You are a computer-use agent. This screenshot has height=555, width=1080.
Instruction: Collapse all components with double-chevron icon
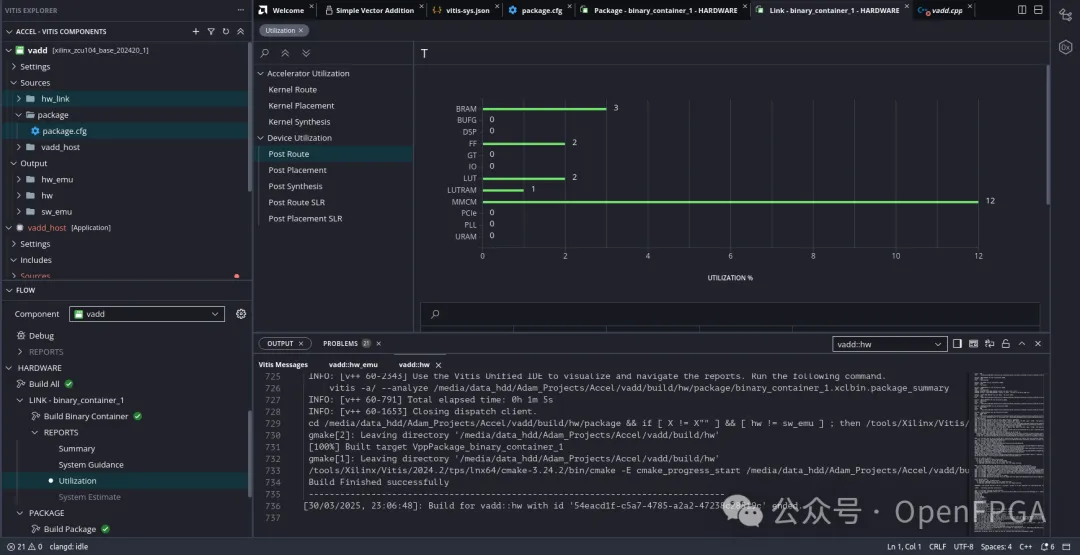pyautogui.click(x=240, y=32)
